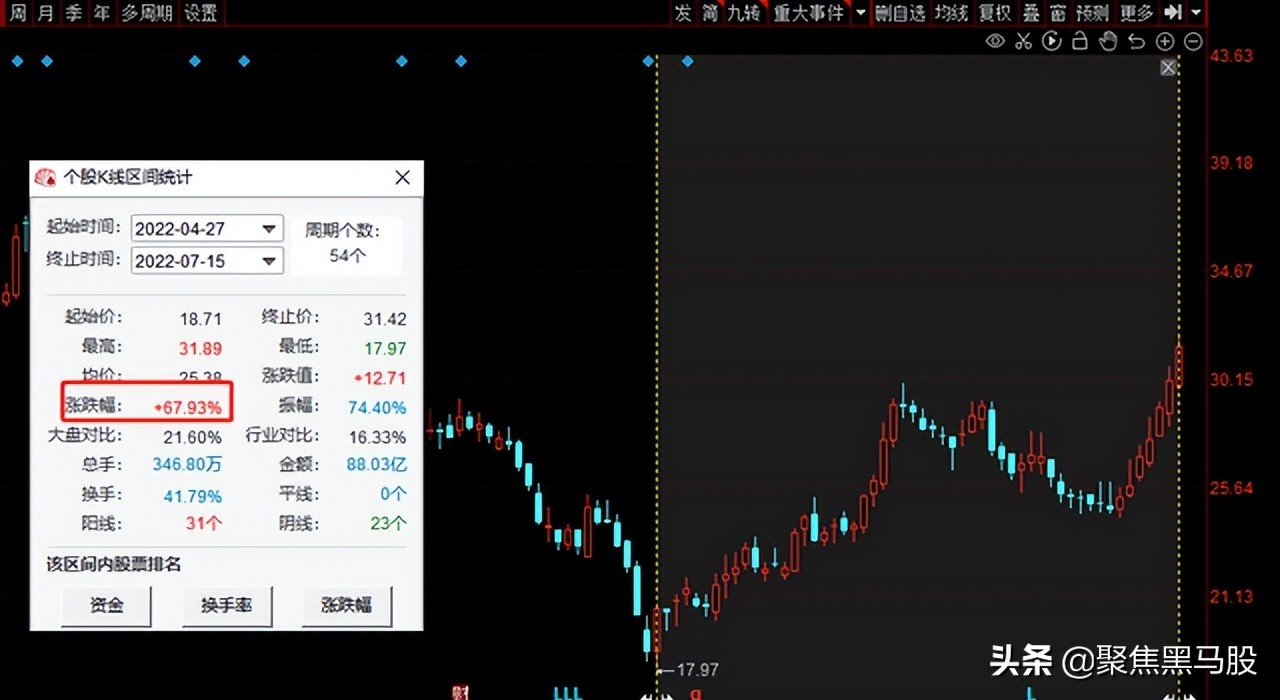This screenshot has height=700, width=1280.
Task: Toggle the 叠 overlay option
Action: click(x=1030, y=13)
